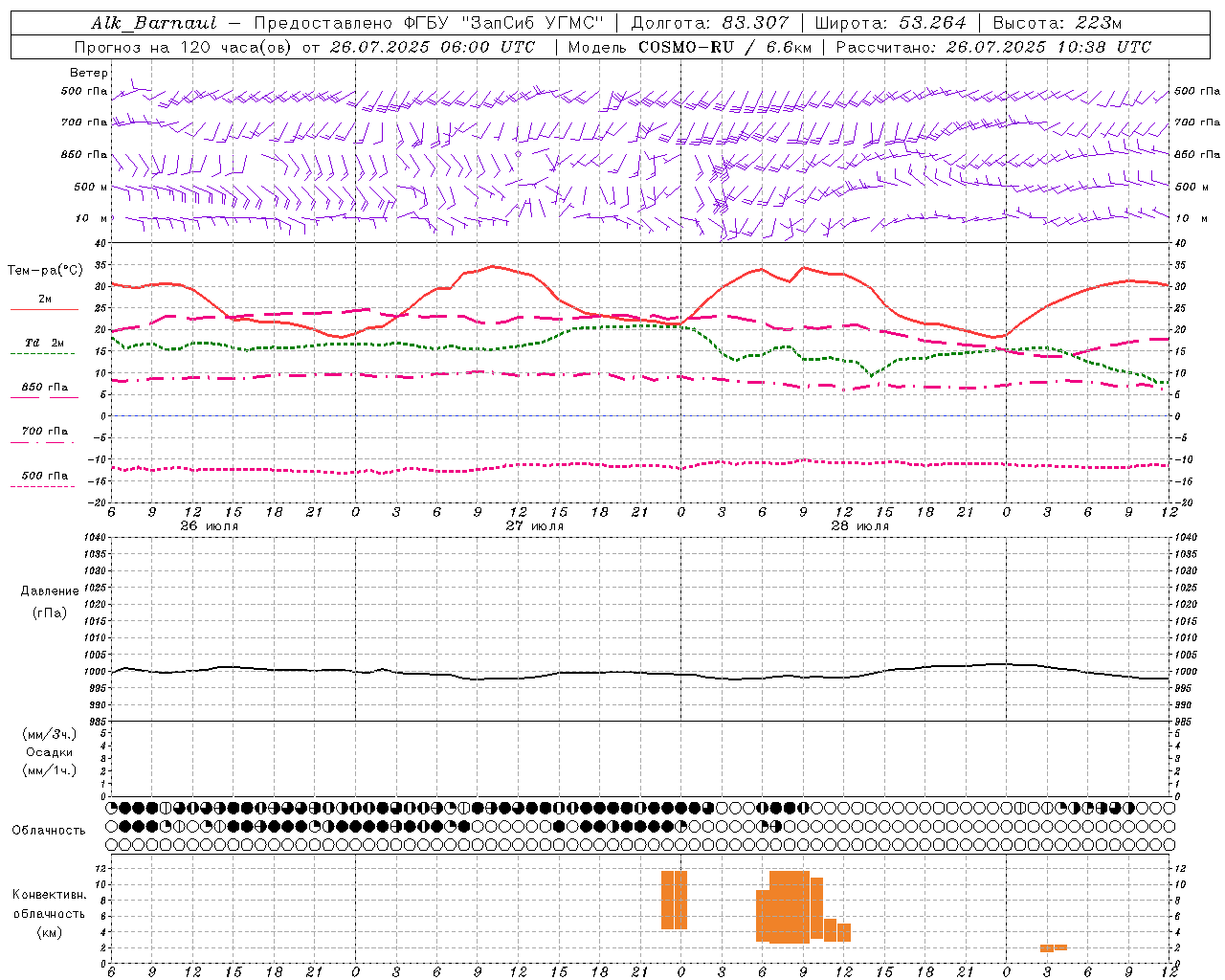Screen dimensions: 1225x980
Task: Click the (мм/3ч.) precipitation unit label
Action: tap(50, 734)
